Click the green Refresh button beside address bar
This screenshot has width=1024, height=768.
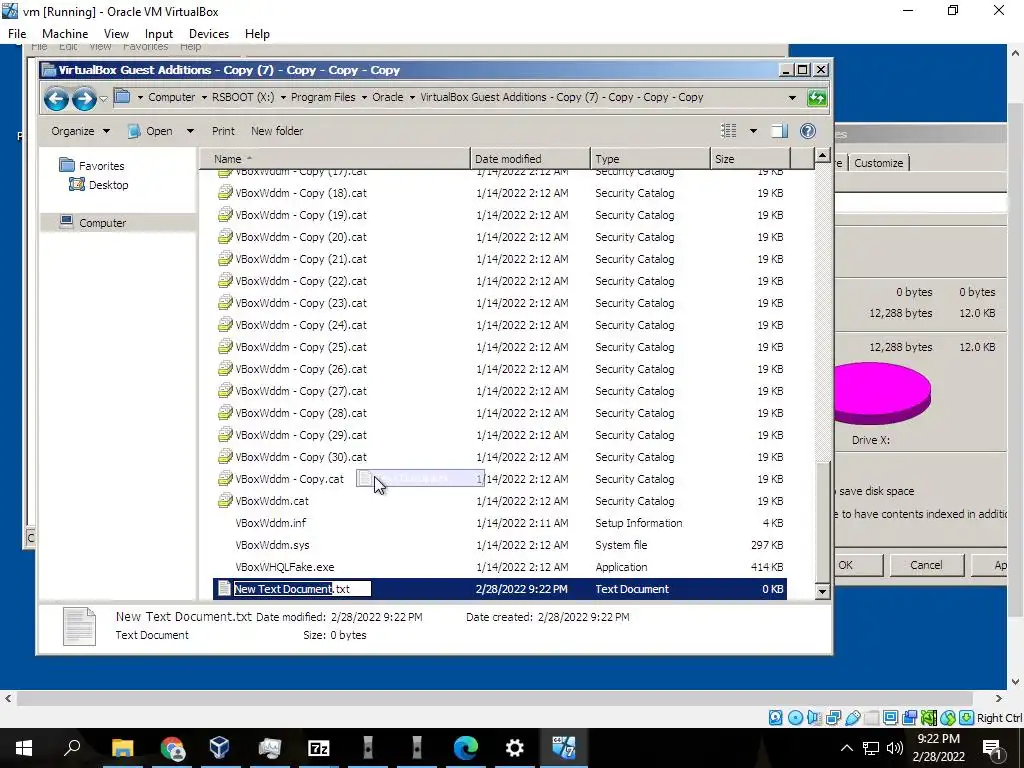tap(817, 98)
